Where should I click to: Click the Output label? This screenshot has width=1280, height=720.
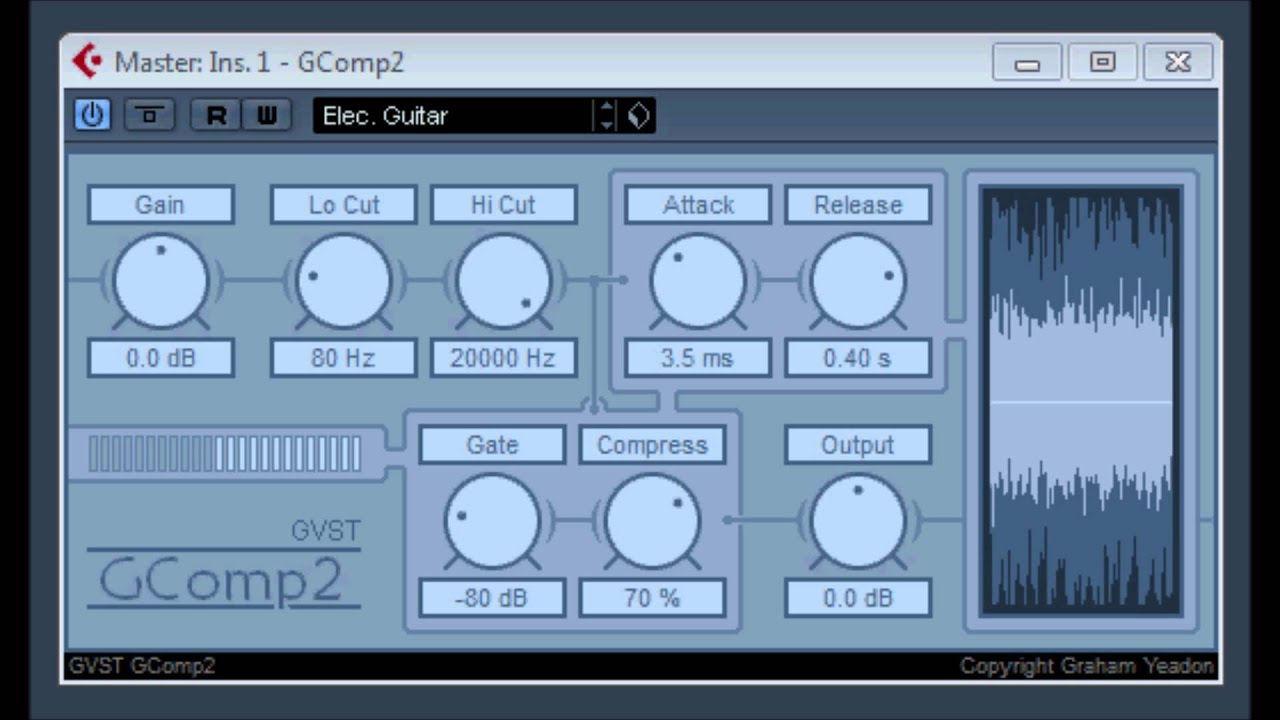(x=858, y=445)
